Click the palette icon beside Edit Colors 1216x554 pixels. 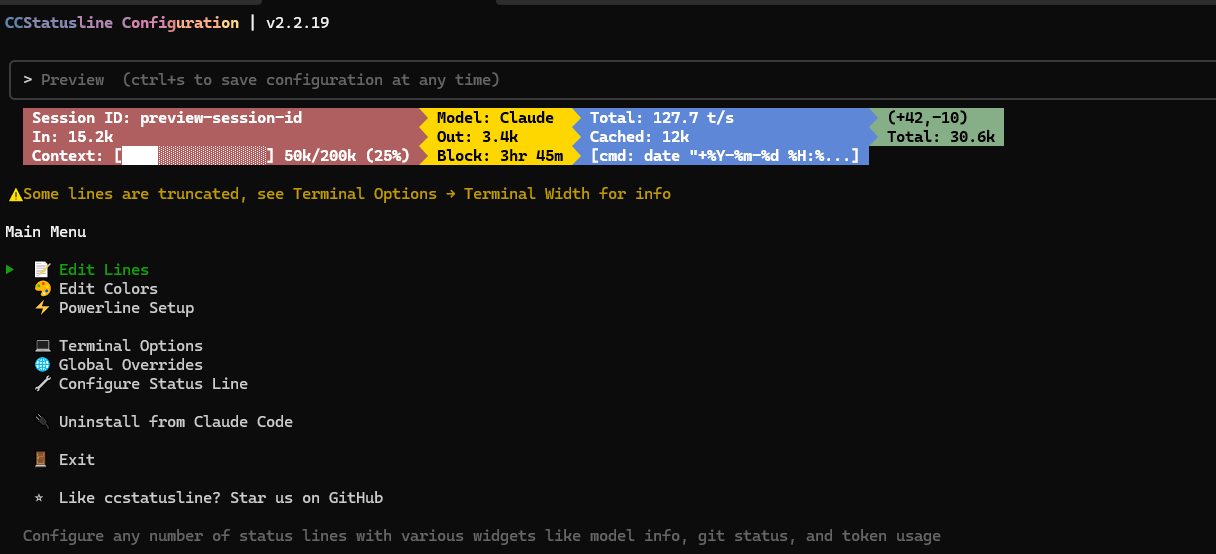[x=41, y=288]
